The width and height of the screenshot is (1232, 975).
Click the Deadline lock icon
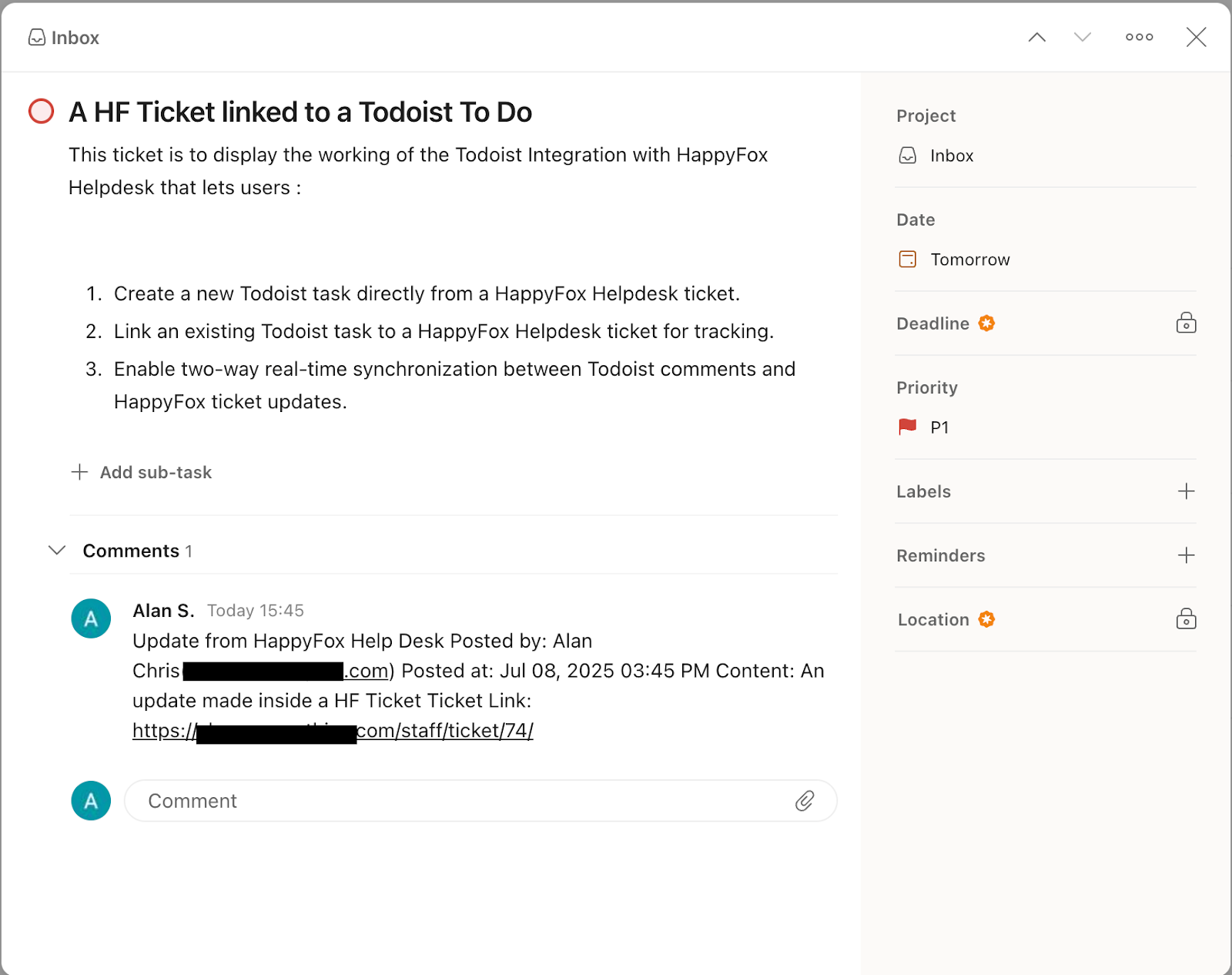pos(1187,323)
